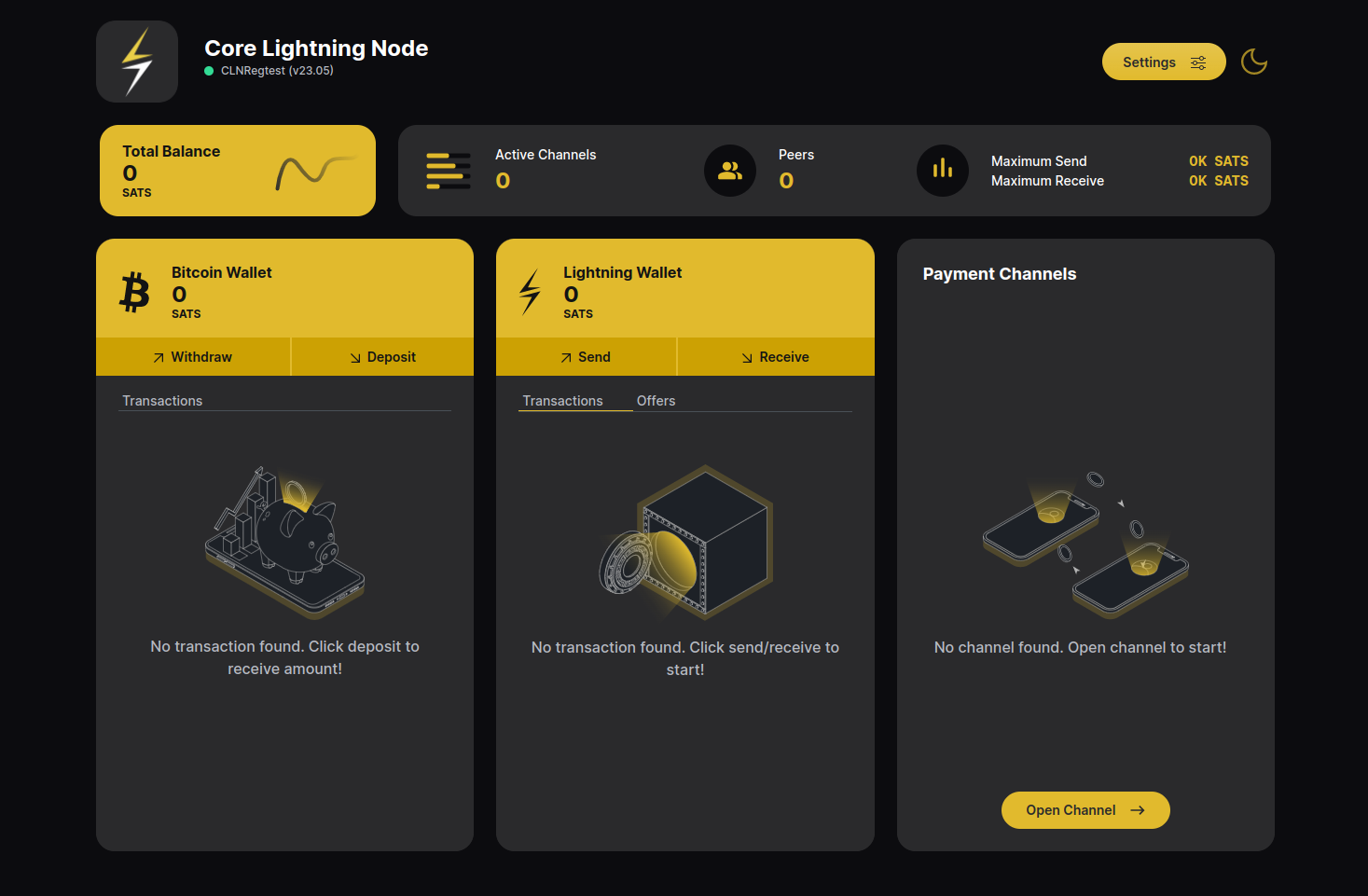1368x896 pixels.
Task: Click the CLNRegtest (v23.05) label
Action: (x=277, y=71)
